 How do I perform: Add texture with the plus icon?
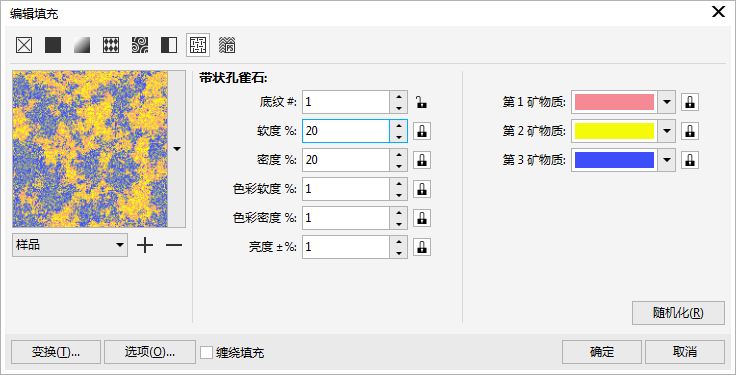tap(145, 245)
